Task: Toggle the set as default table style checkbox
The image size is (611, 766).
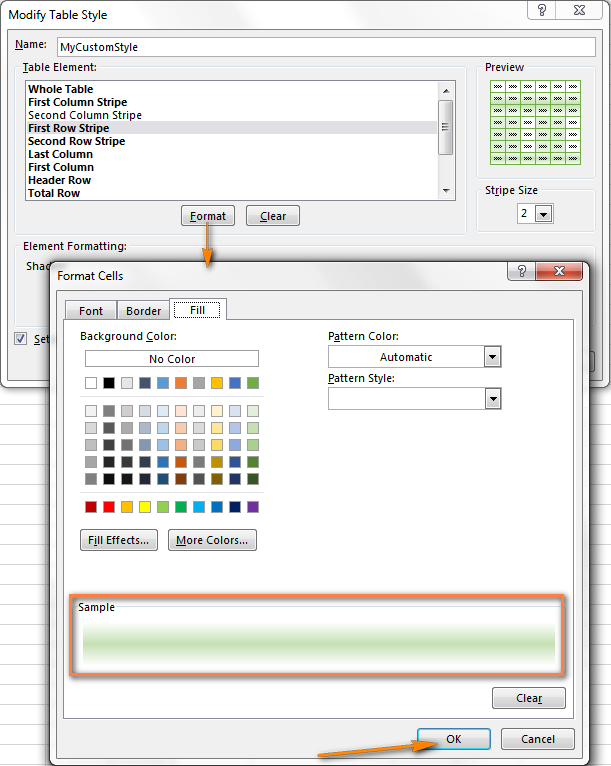Action: click(x=21, y=339)
